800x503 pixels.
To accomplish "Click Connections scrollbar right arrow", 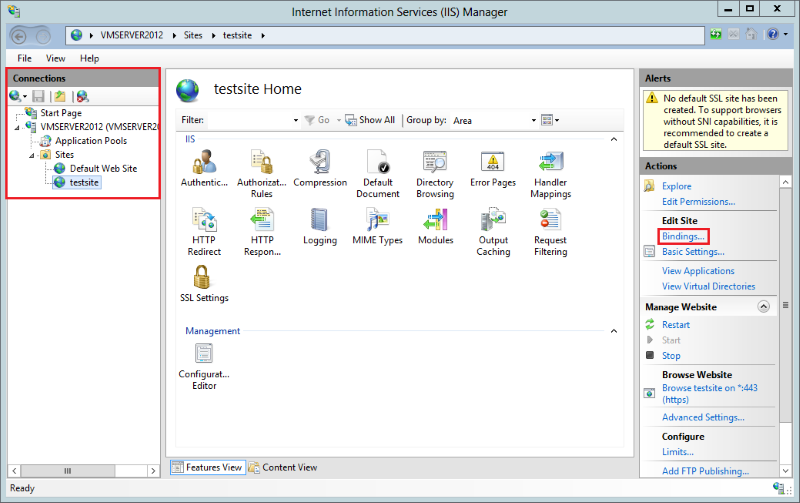I will (153, 471).
